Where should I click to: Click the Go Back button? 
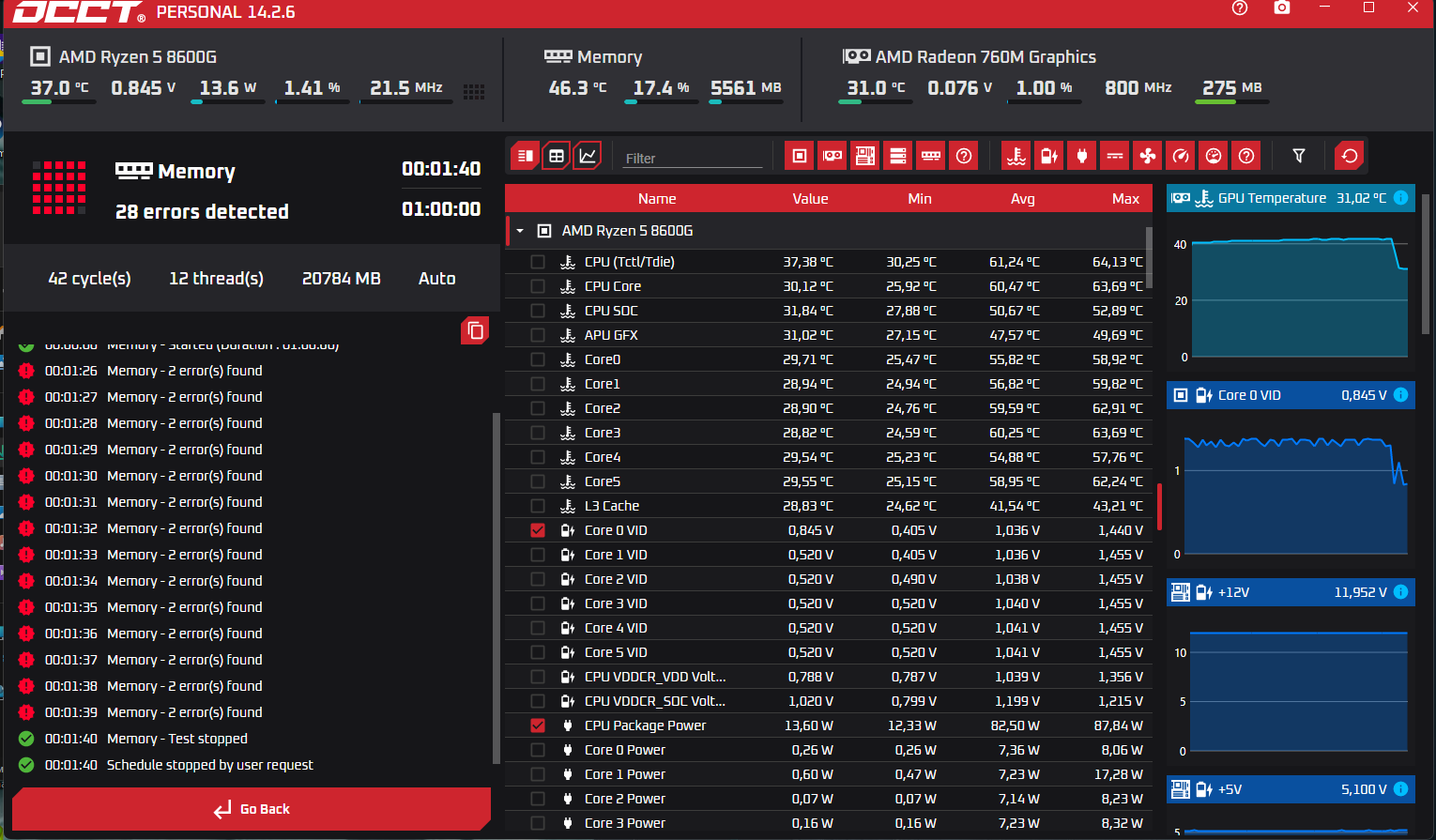(252, 809)
